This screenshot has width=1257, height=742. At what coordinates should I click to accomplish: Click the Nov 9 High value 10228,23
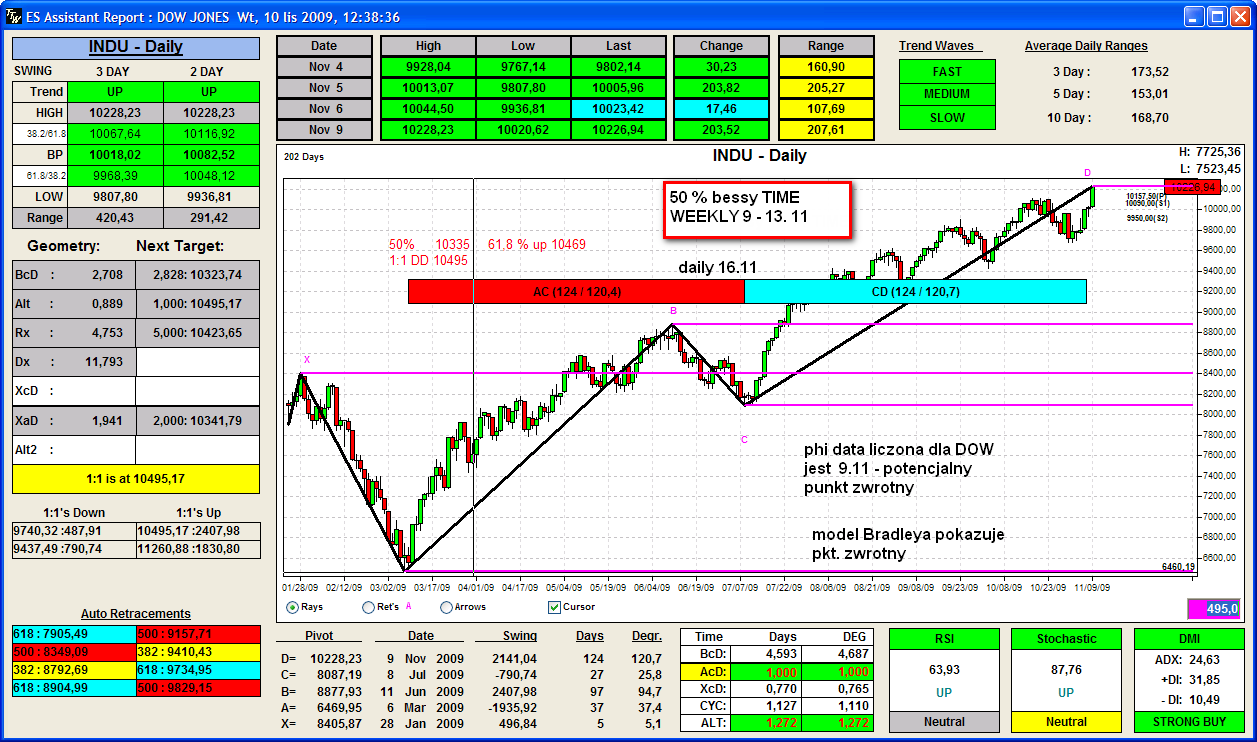[428, 130]
